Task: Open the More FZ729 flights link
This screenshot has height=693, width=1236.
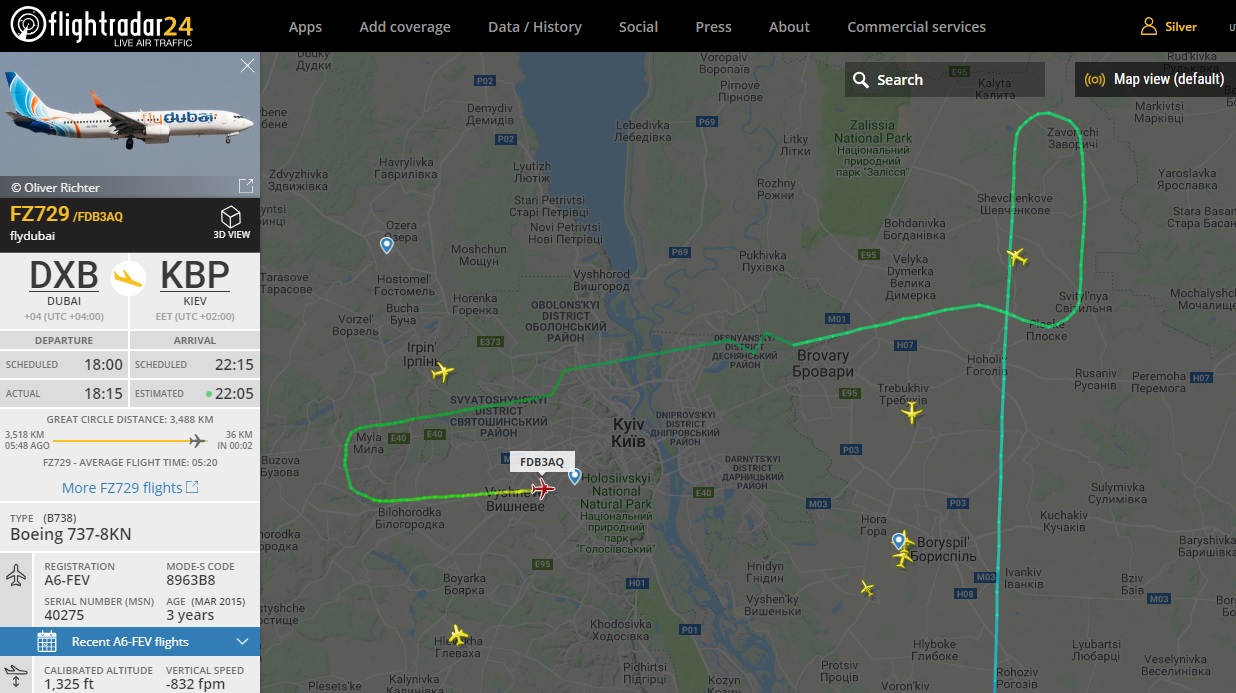Action: coord(130,488)
